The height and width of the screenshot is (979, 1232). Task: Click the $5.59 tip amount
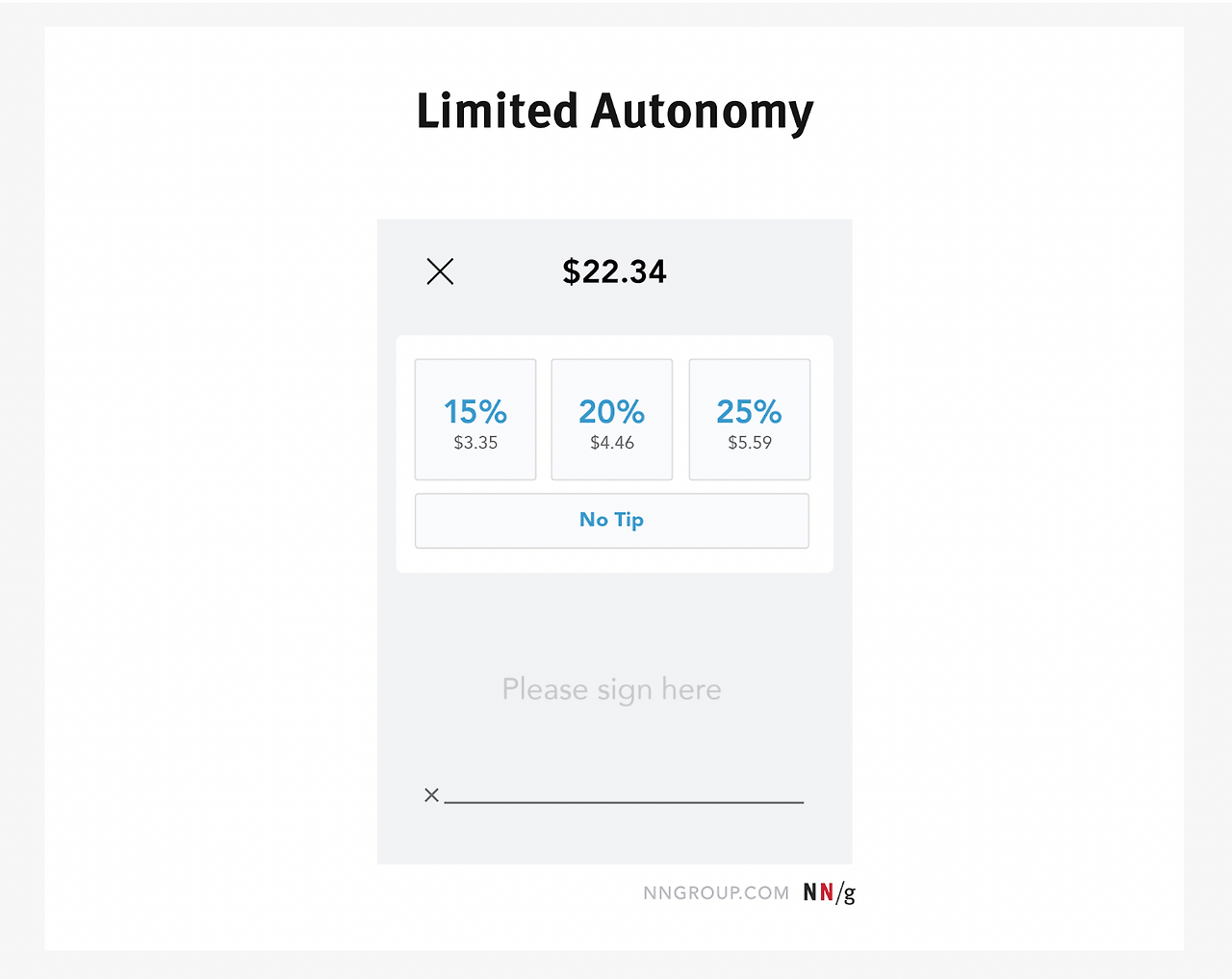[x=750, y=443]
